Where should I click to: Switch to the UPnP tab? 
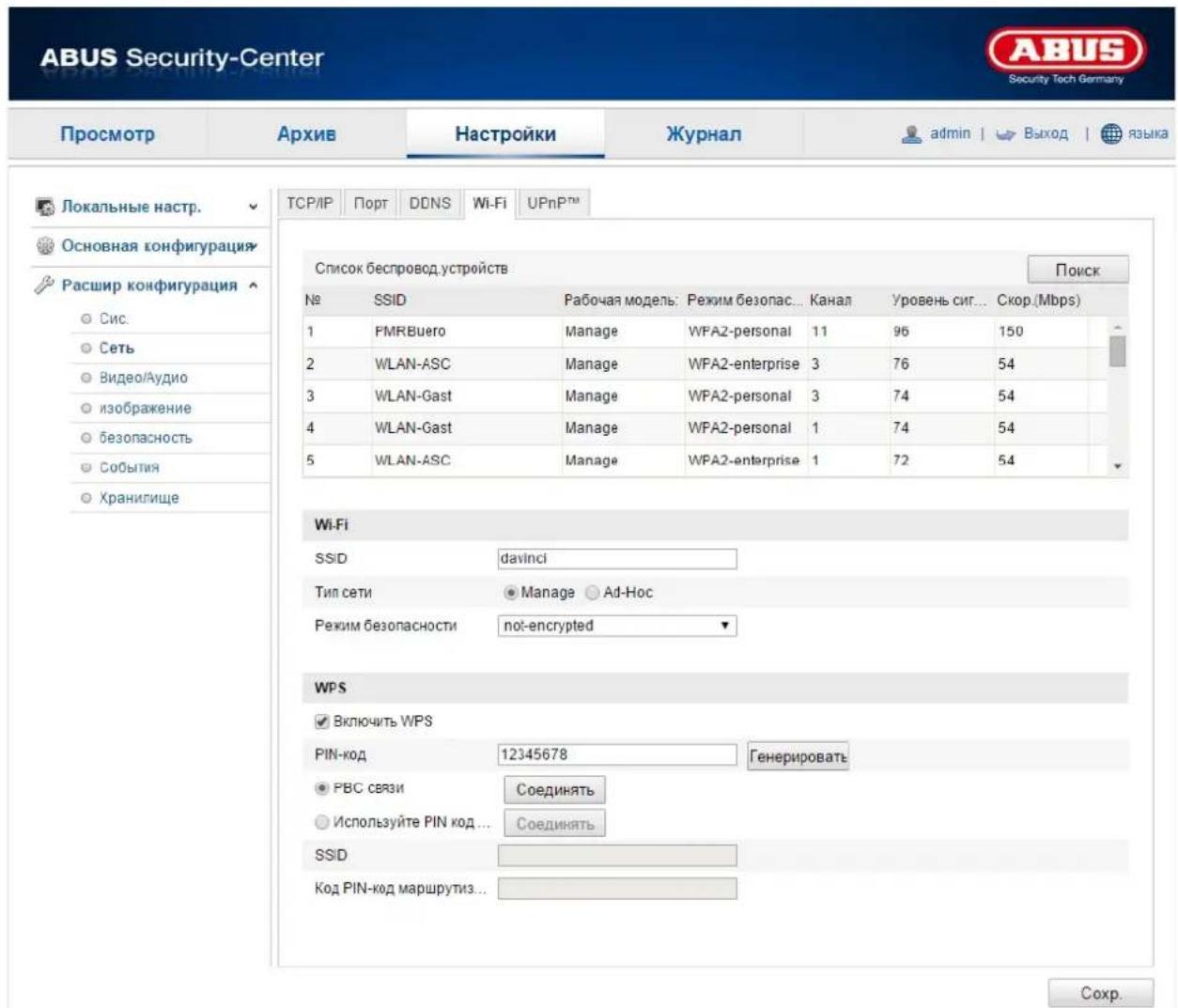point(553,203)
